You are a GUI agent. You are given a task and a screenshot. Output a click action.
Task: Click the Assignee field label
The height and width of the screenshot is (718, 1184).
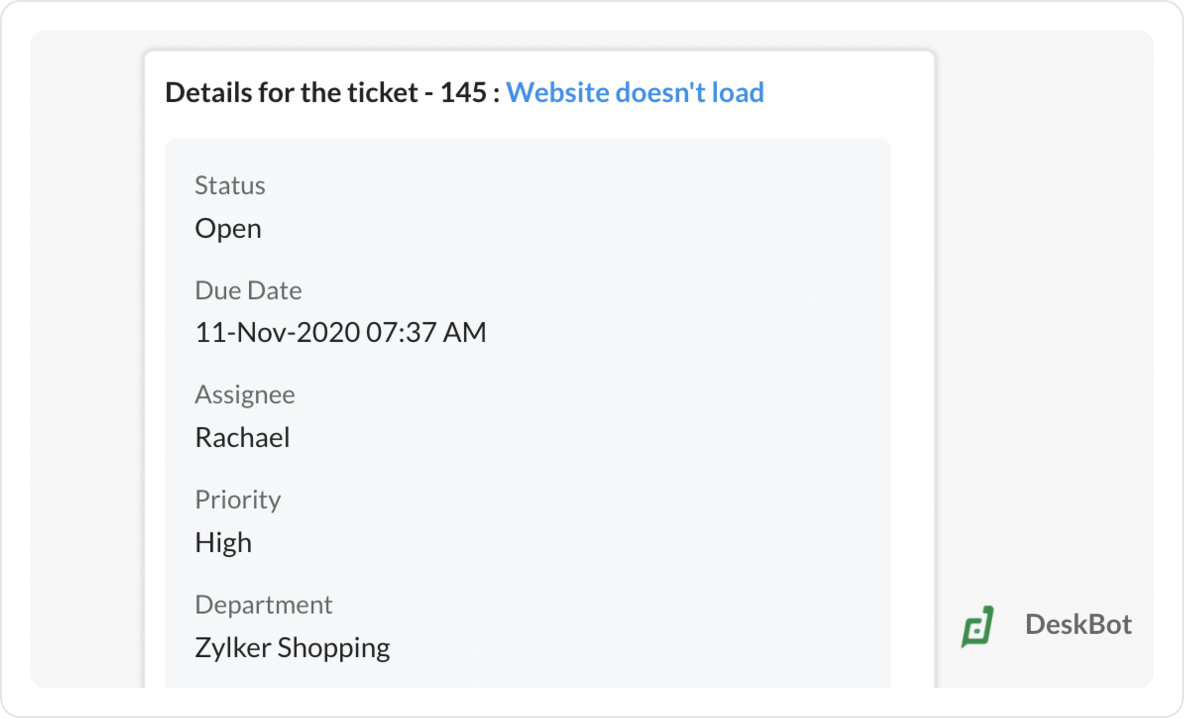coord(245,395)
